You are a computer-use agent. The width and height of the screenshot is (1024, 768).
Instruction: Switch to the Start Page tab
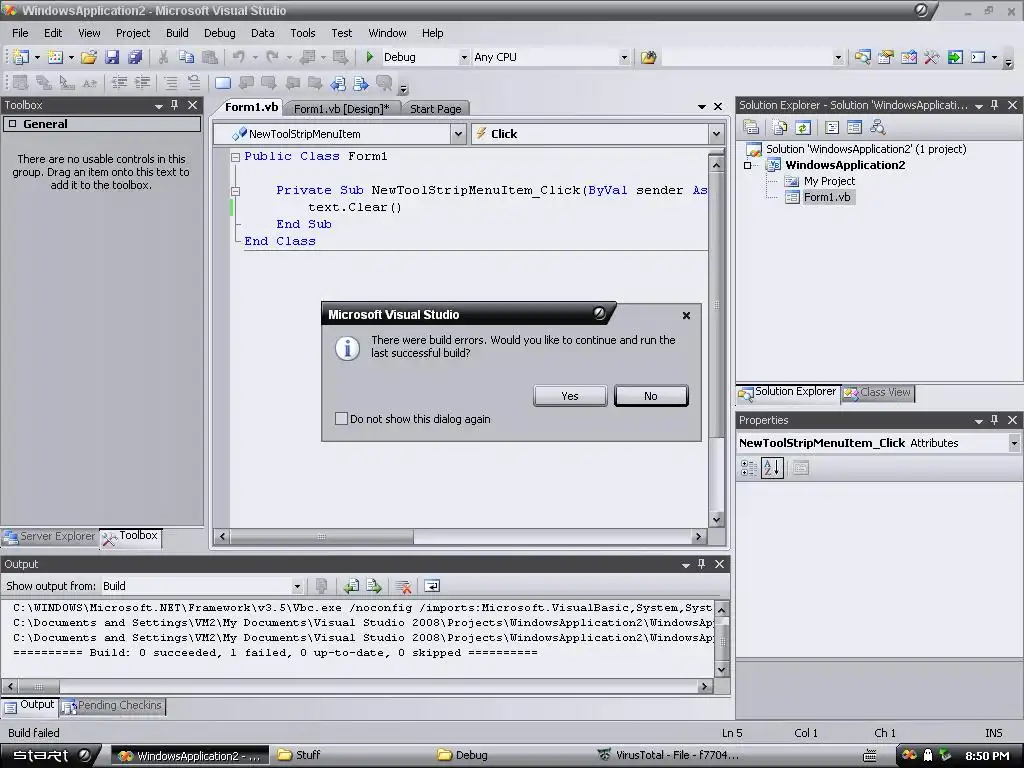(x=435, y=109)
